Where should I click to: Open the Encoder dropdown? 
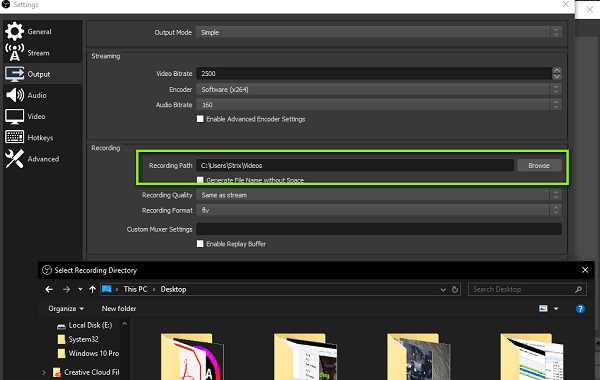[379, 90]
